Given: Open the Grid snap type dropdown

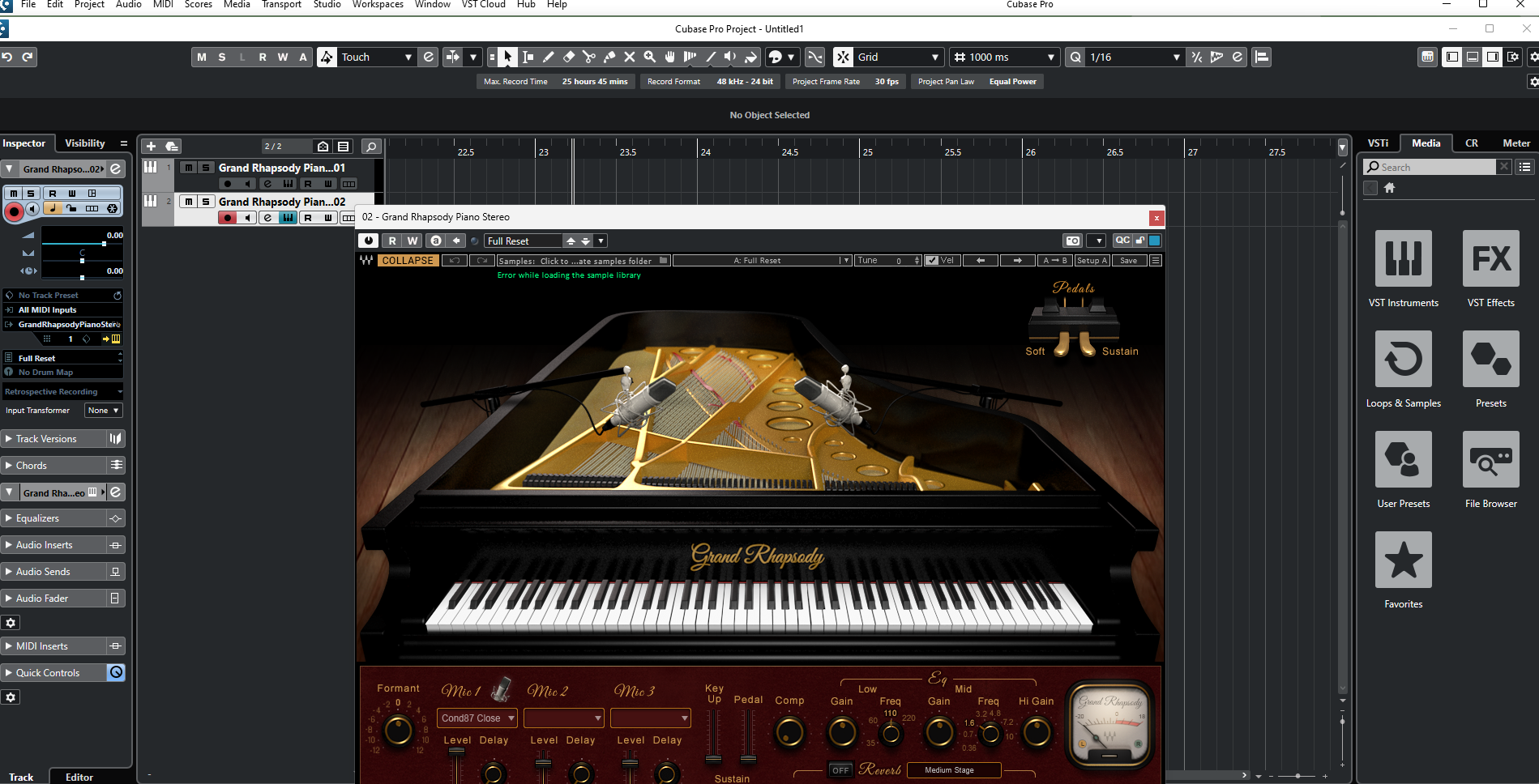Looking at the screenshot, I should [x=899, y=57].
